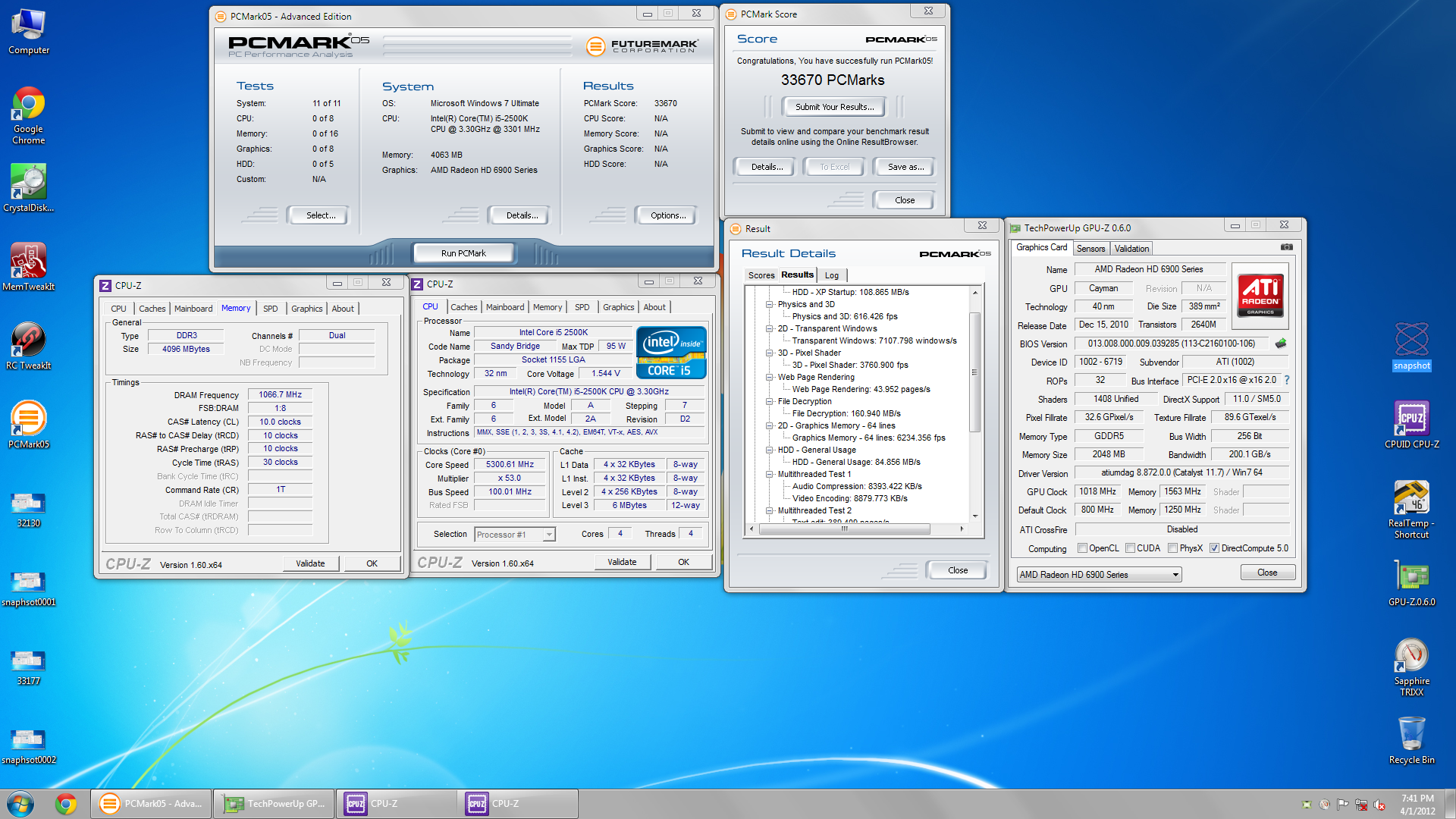Open Caches tab in the left CPU-Z window

(x=152, y=309)
